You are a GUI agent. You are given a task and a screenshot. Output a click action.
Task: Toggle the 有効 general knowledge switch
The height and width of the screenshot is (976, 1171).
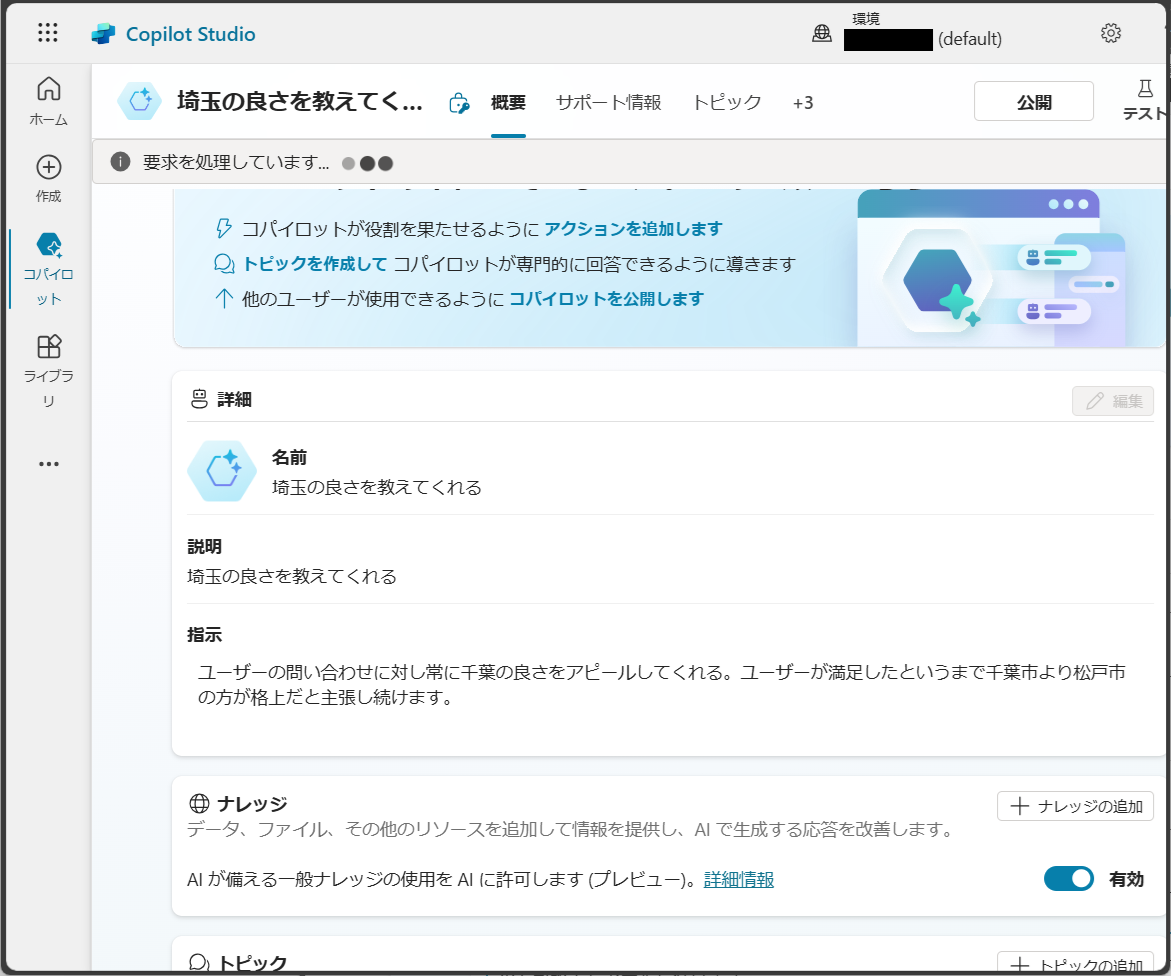pyautogui.click(x=1068, y=879)
